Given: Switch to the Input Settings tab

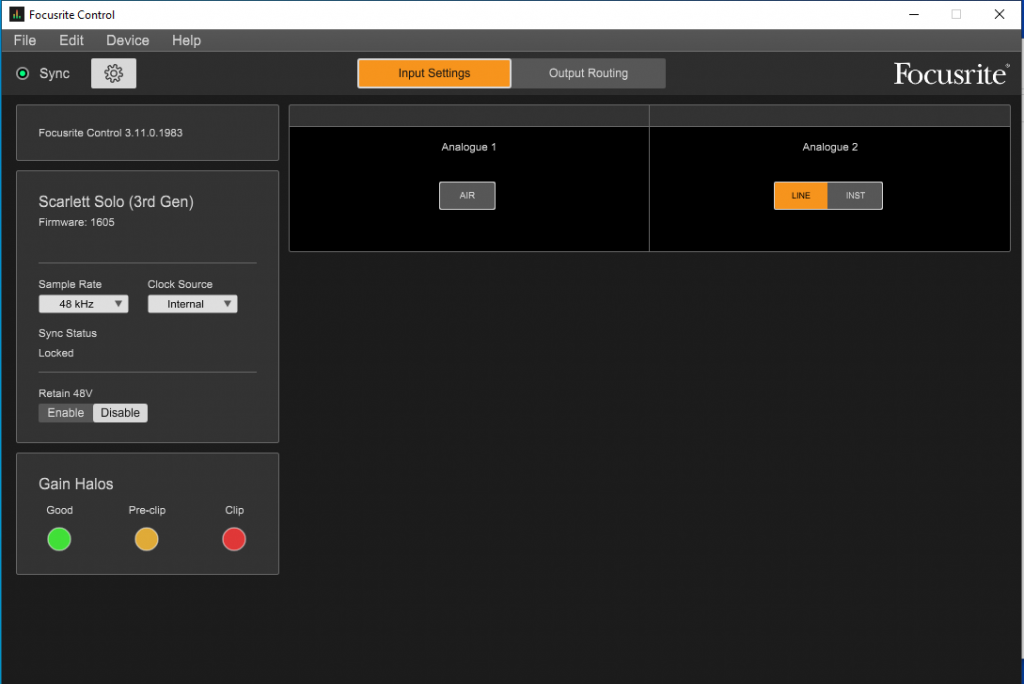Looking at the screenshot, I should (434, 73).
